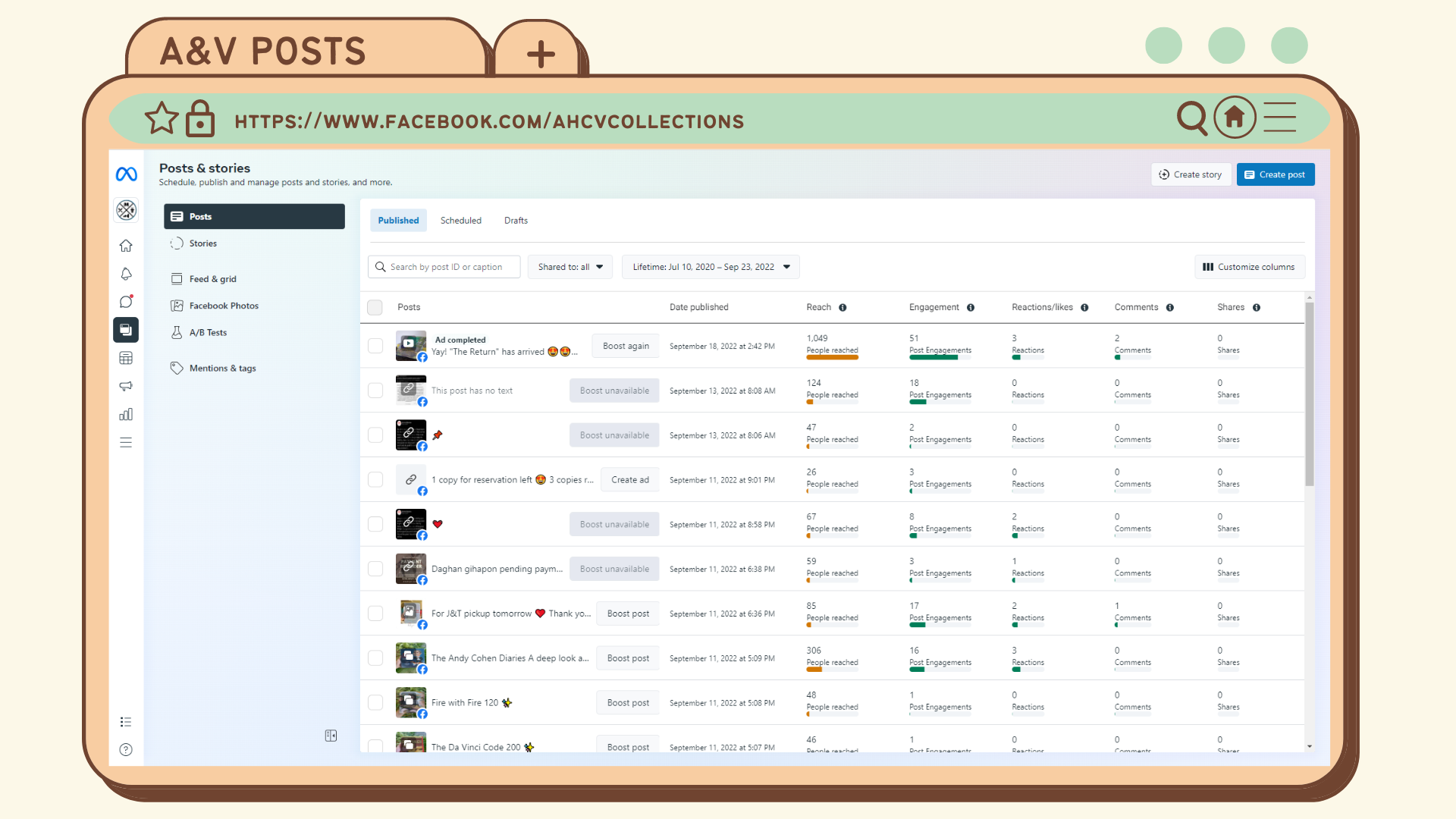Click Reach column info icon
This screenshot has width=1456, height=819.
(843, 307)
